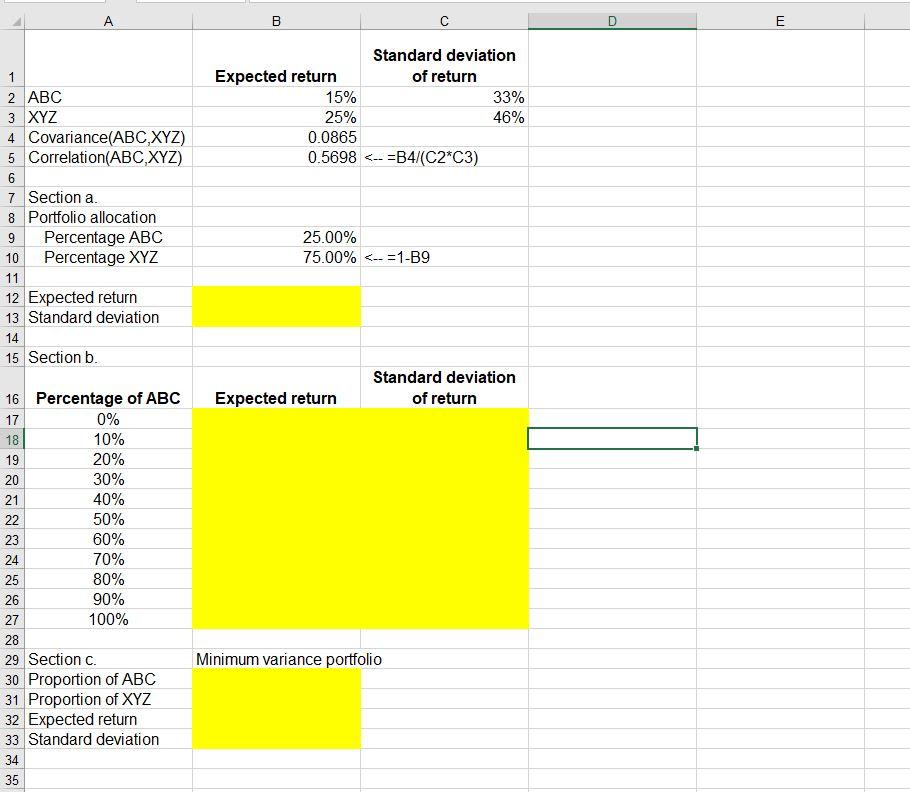Select the Section b. header cell

pos(108,357)
